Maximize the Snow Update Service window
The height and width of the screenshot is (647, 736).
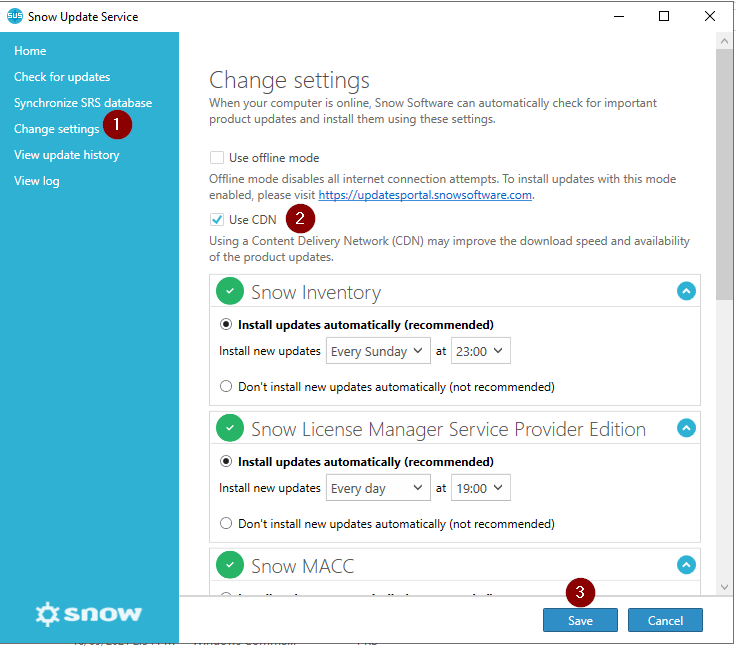(664, 16)
